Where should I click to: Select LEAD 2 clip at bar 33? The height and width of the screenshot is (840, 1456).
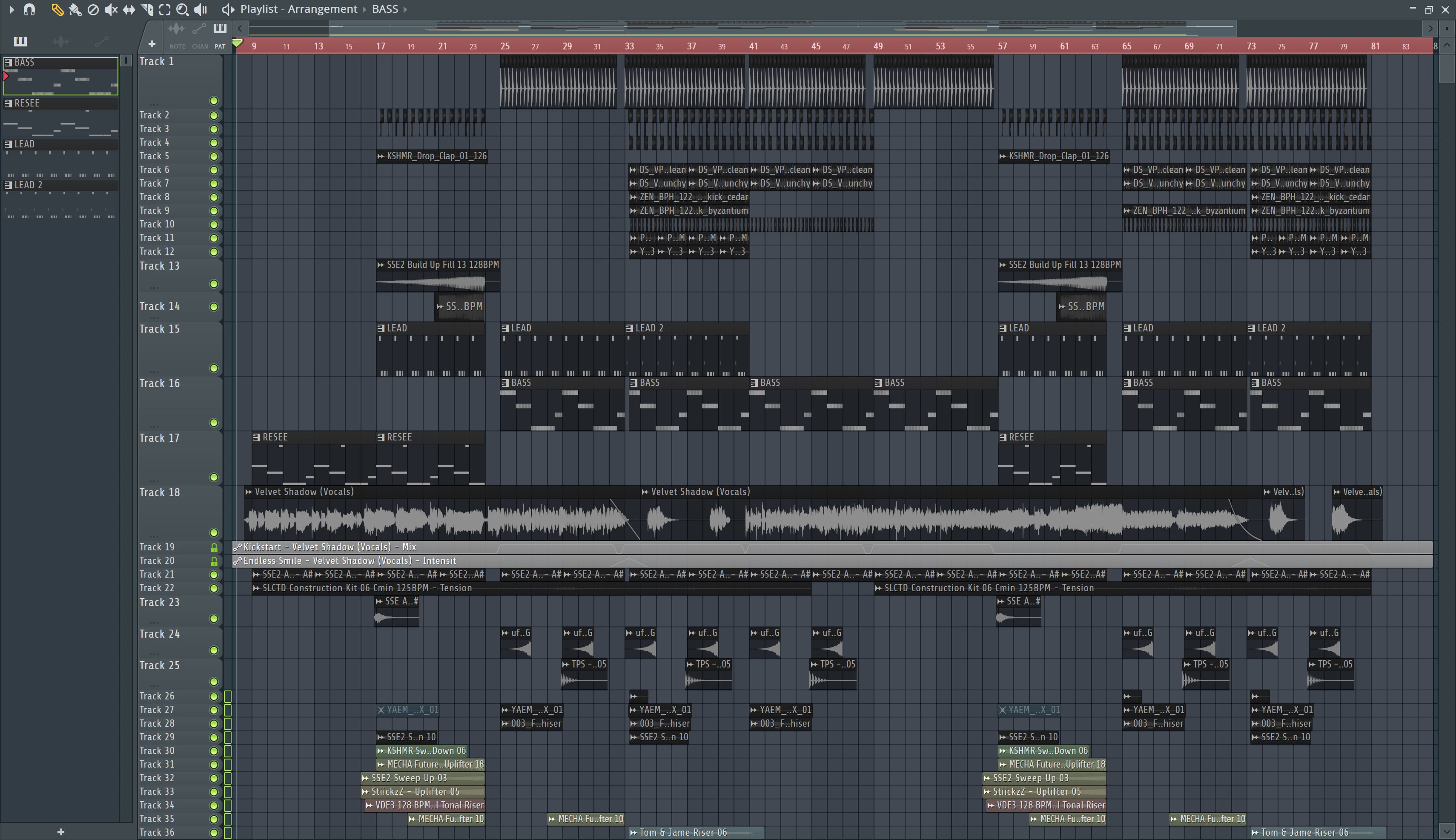tap(687, 349)
